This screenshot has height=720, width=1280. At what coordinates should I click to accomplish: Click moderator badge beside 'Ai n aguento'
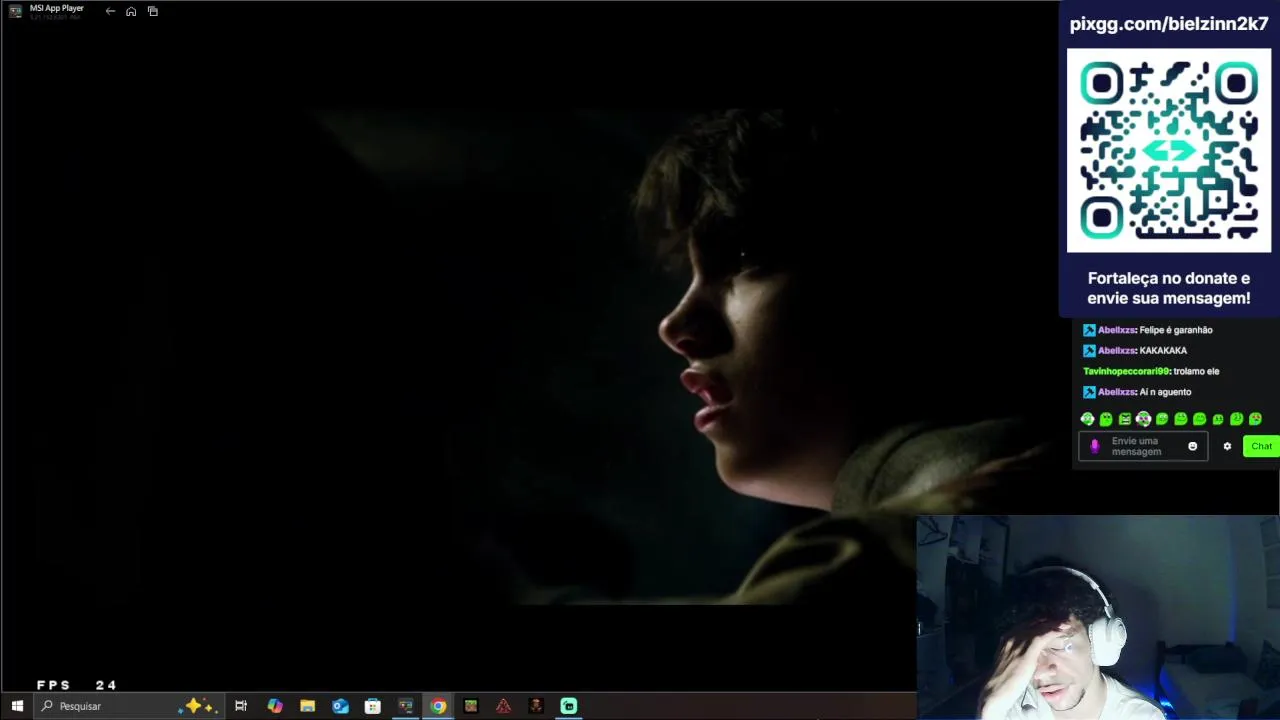pos(1089,392)
